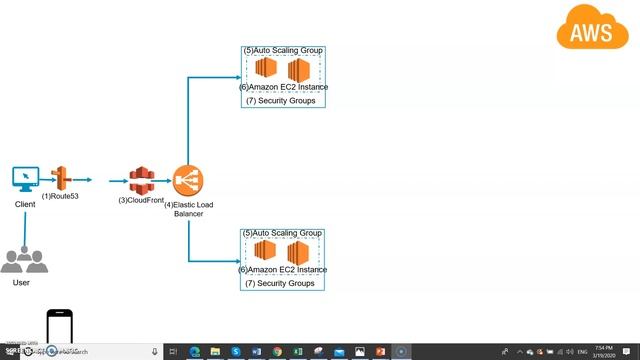Open the taskbar clock showing 7:54 PM
Screen dimensions: 640x360
coord(604,351)
